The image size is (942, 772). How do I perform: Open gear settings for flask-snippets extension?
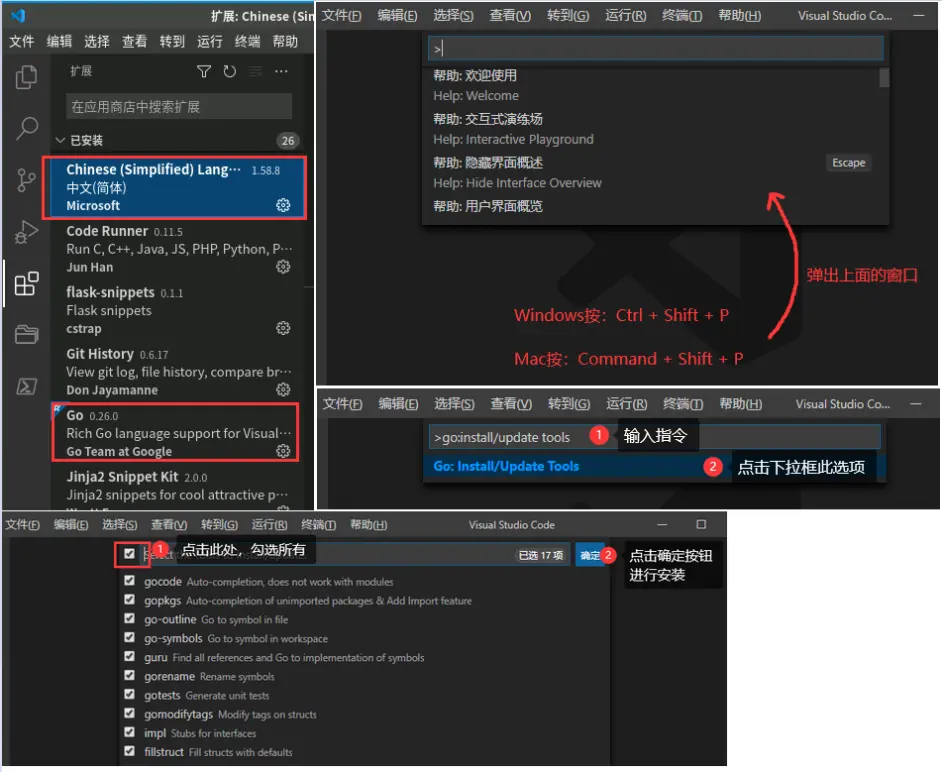tap(283, 328)
